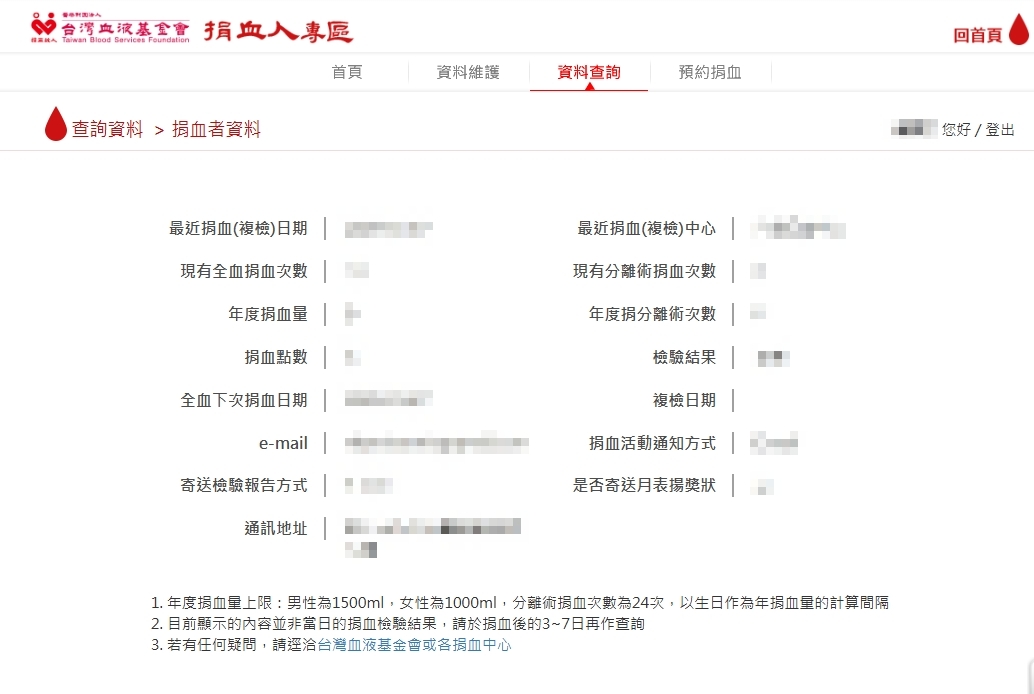Click the blood drop icon before 查詢資料
Image resolution: width=1034 pixels, height=694 pixels.
coord(55,125)
